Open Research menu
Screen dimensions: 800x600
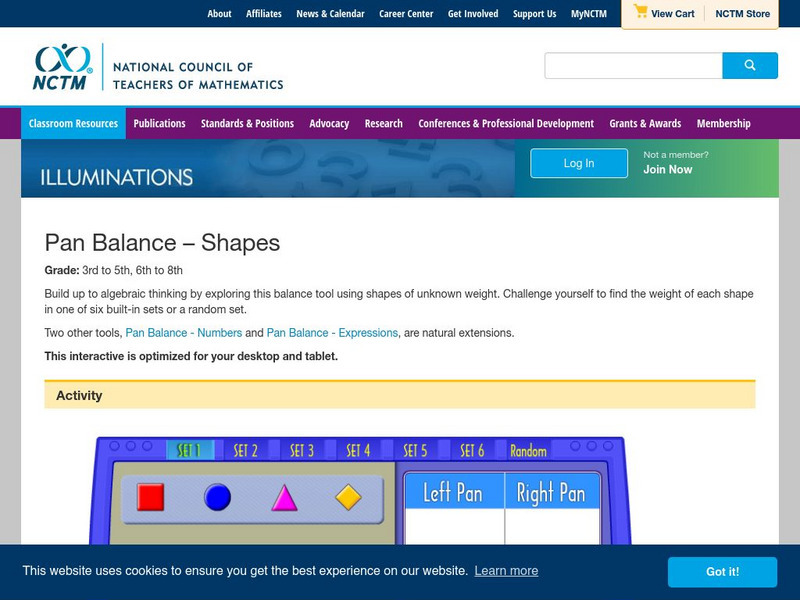click(x=384, y=123)
